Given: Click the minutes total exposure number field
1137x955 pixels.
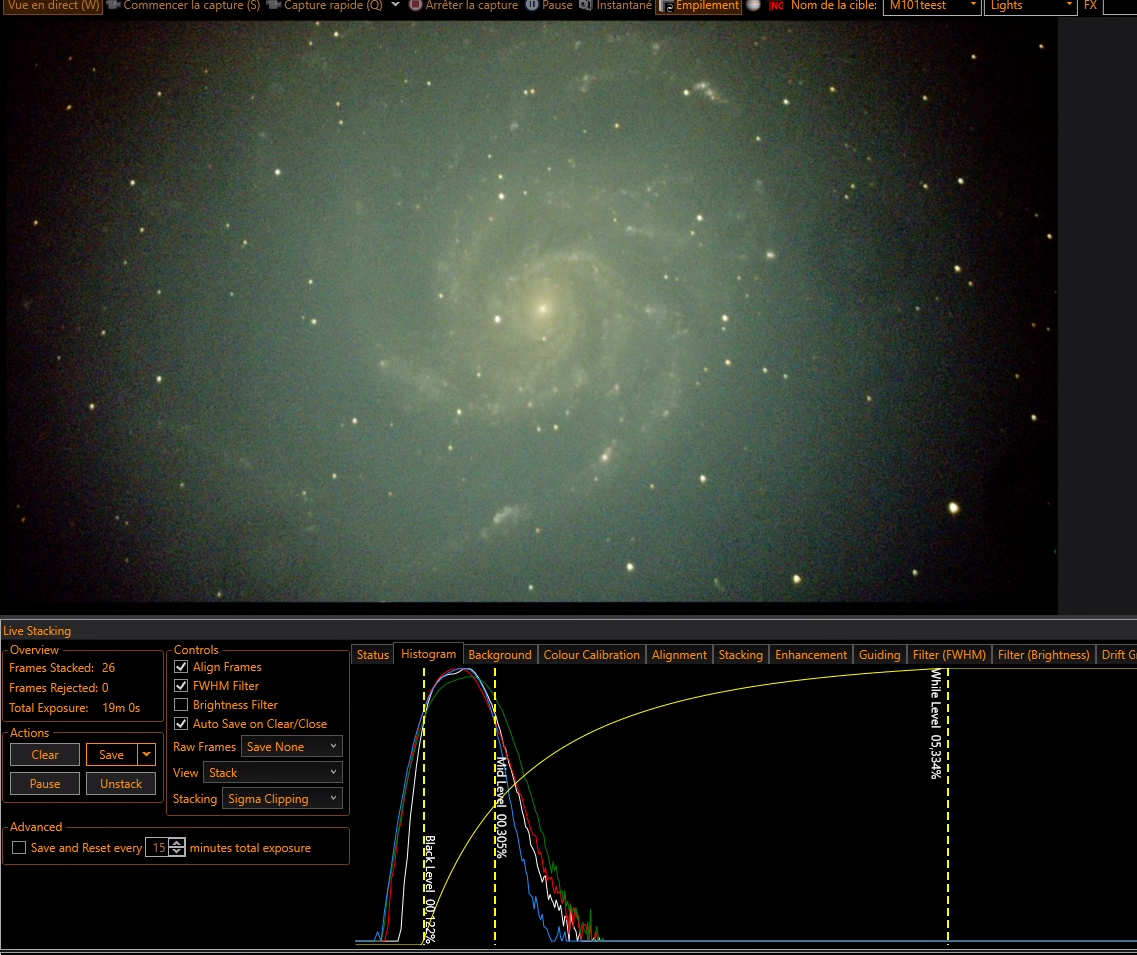Looking at the screenshot, I should 158,847.
